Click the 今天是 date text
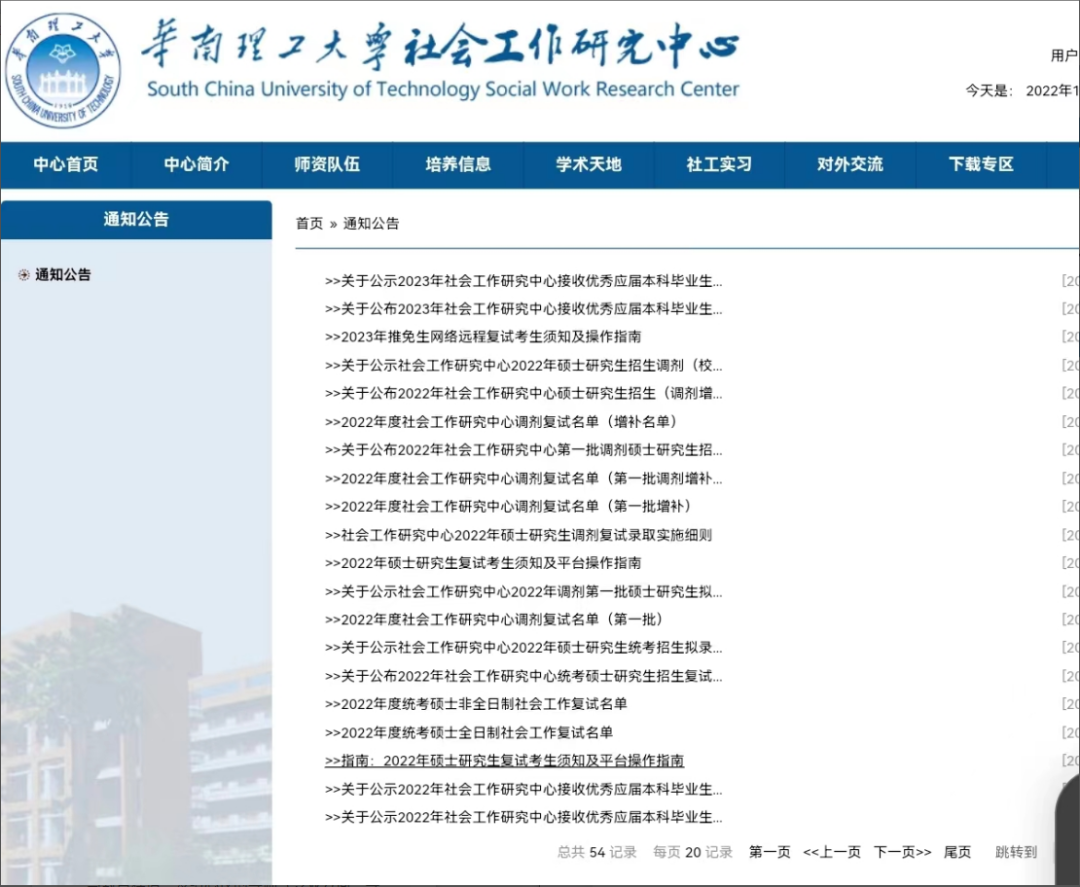1080x887 pixels. click(1021, 91)
